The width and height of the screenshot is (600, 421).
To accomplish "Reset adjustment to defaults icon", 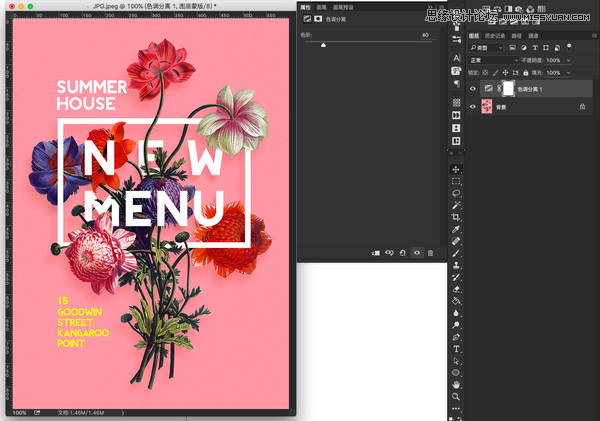I will [403, 253].
